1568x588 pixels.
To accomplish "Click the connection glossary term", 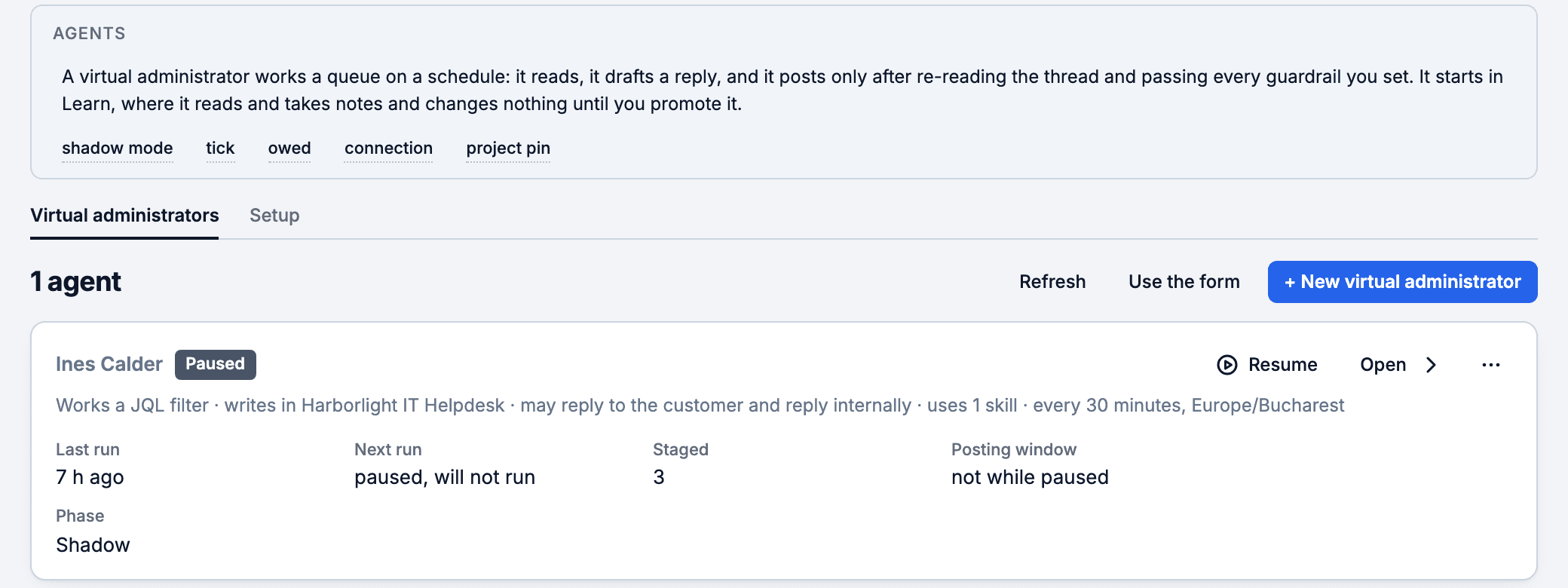I will click(388, 149).
